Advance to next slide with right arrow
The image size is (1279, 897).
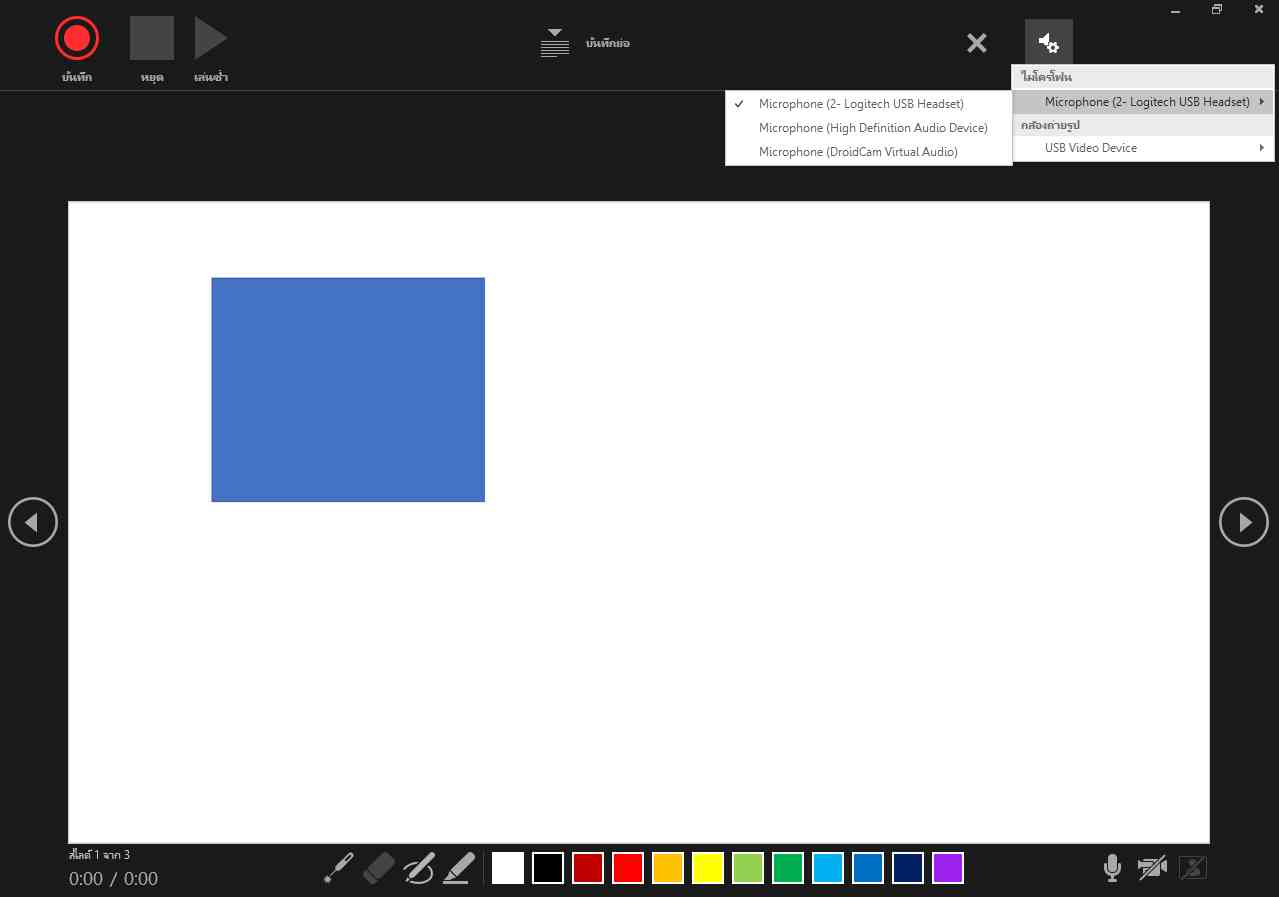click(1244, 522)
